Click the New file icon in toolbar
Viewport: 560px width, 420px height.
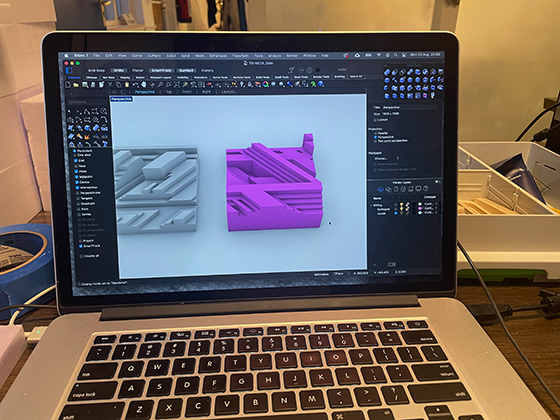(68, 85)
